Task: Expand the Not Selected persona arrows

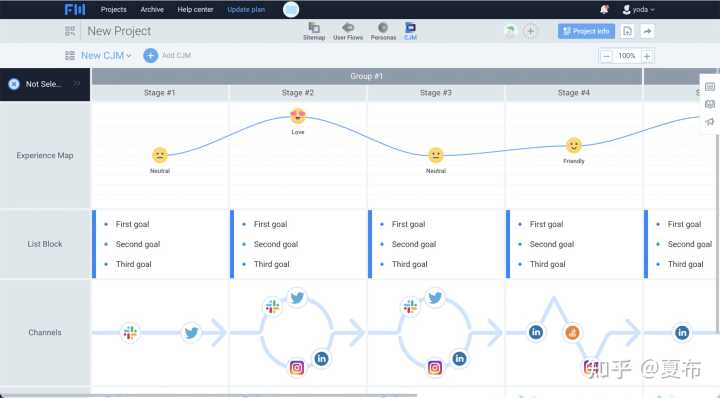Action: coord(77,84)
